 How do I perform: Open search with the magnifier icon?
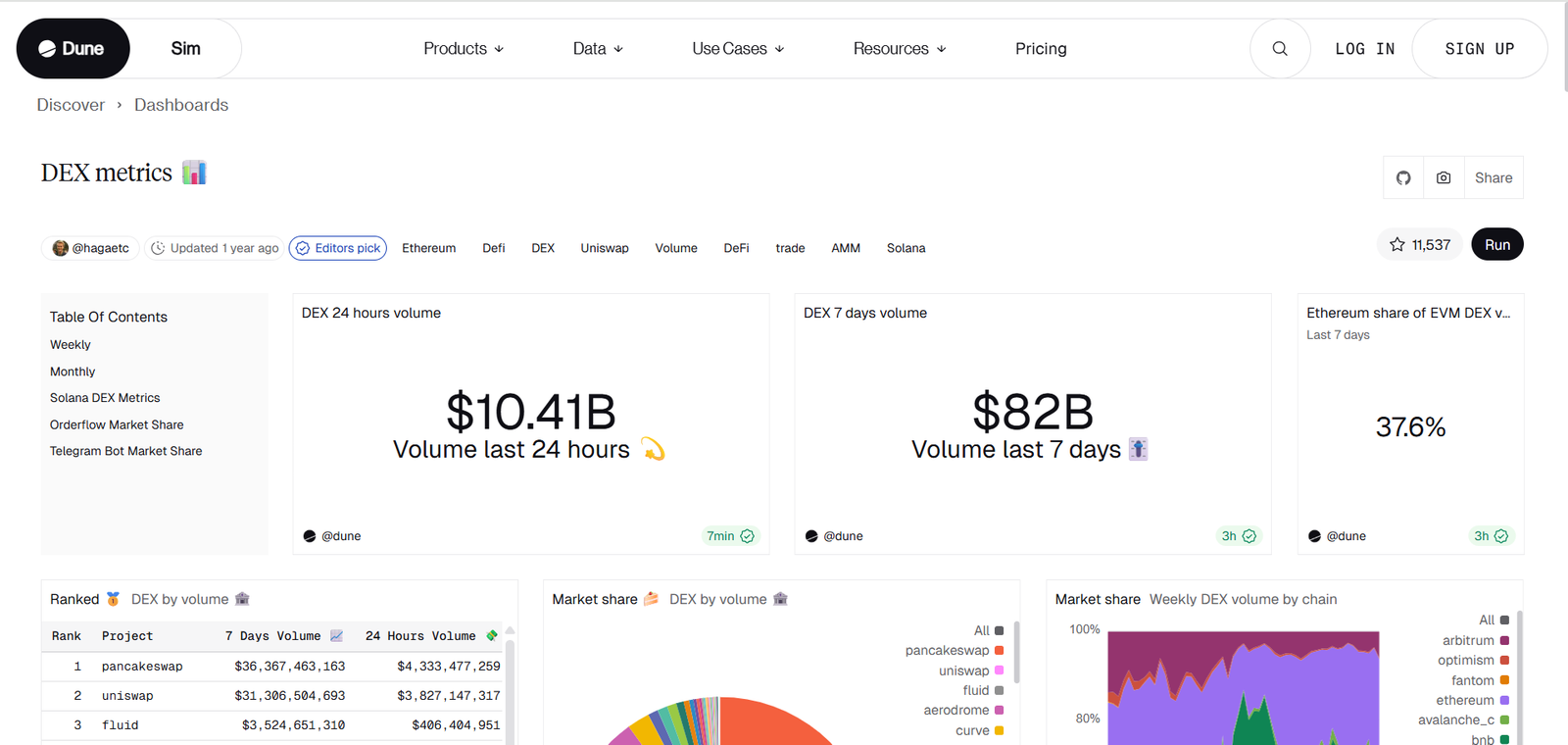click(1280, 48)
